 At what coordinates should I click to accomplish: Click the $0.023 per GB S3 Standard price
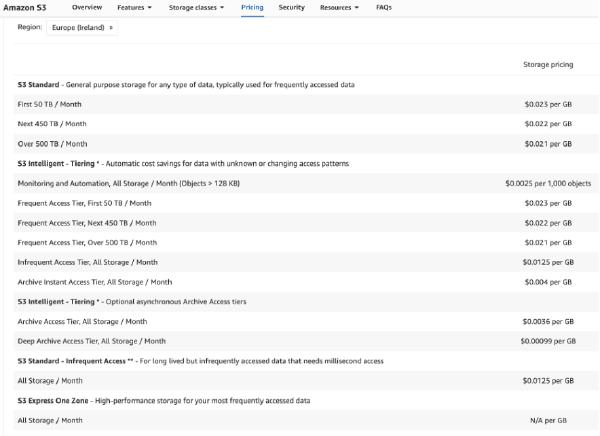pos(548,104)
